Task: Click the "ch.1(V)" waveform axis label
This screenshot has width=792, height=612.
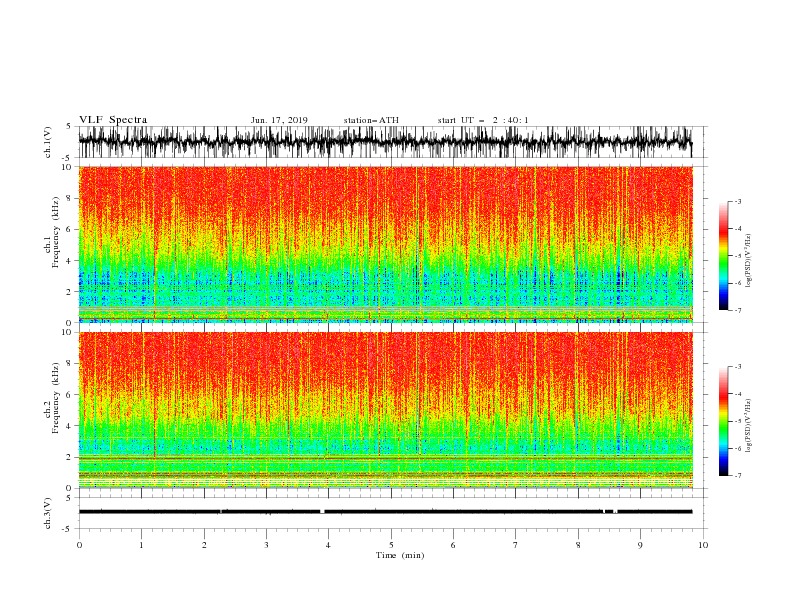Action: click(x=48, y=142)
